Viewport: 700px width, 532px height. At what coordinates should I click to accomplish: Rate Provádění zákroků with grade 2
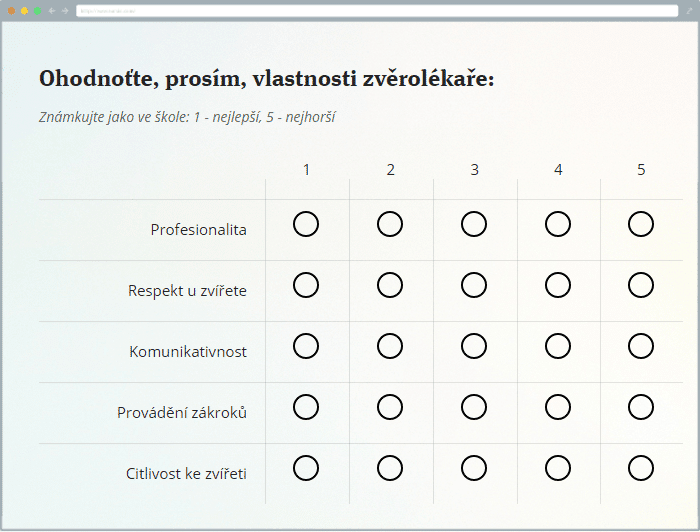click(x=390, y=407)
